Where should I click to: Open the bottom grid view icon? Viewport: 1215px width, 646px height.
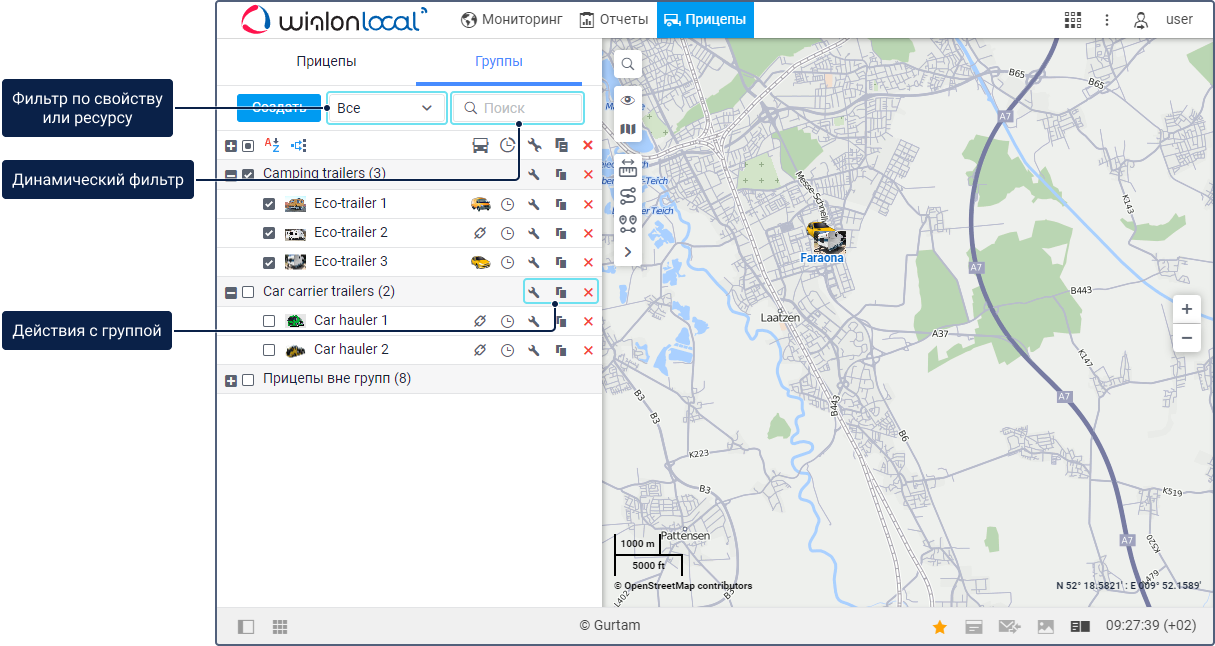[x=280, y=626]
